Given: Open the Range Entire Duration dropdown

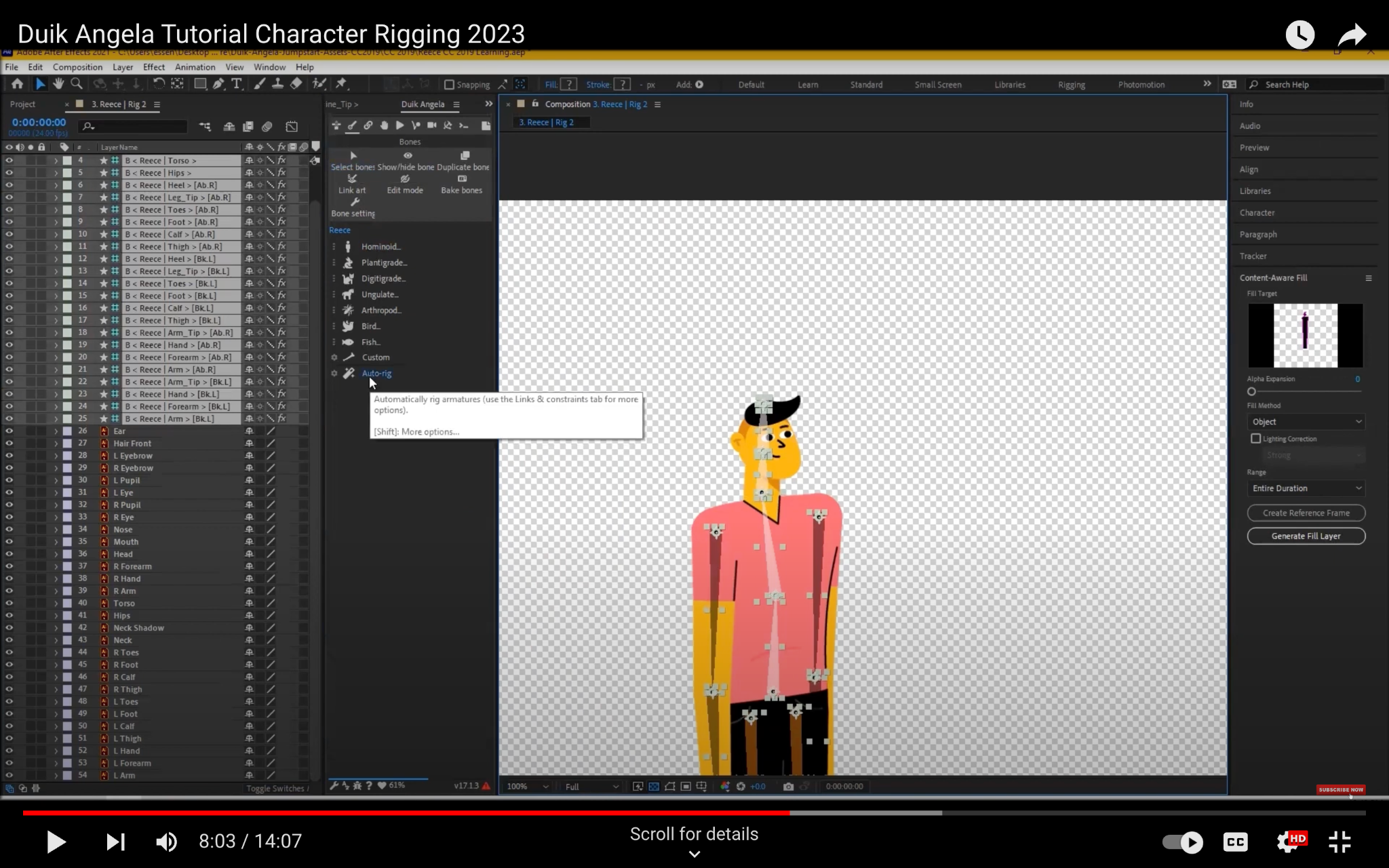Looking at the screenshot, I should click(1306, 488).
